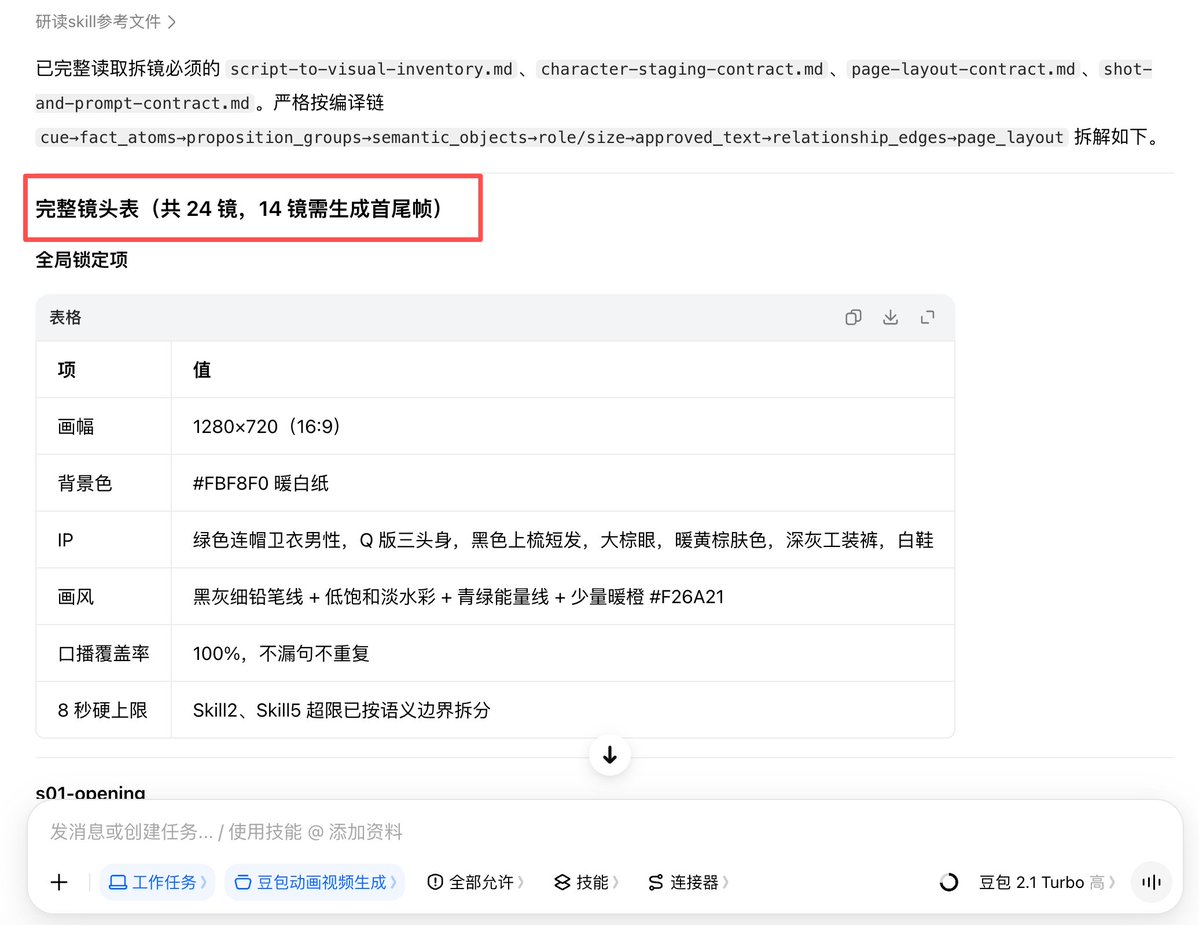Select the 100%，不漏句不重复 value cell
1199x925 pixels.
(x=563, y=653)
